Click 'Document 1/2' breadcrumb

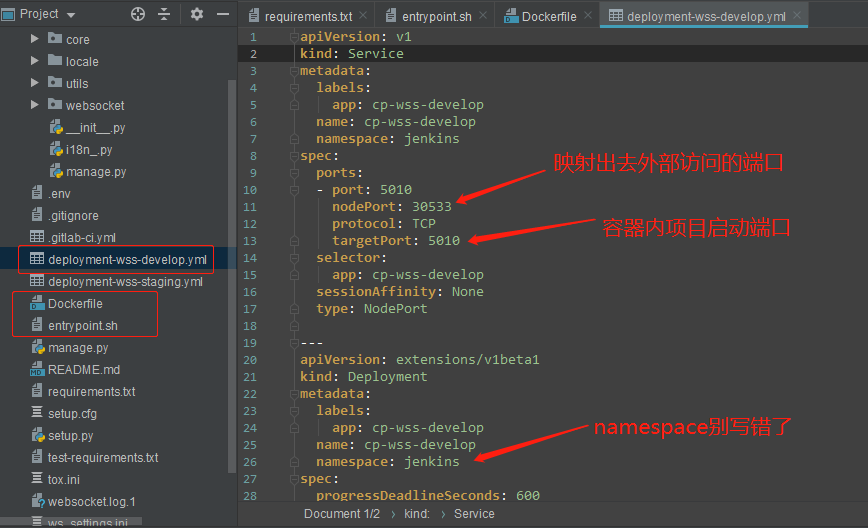pos(342,514)
